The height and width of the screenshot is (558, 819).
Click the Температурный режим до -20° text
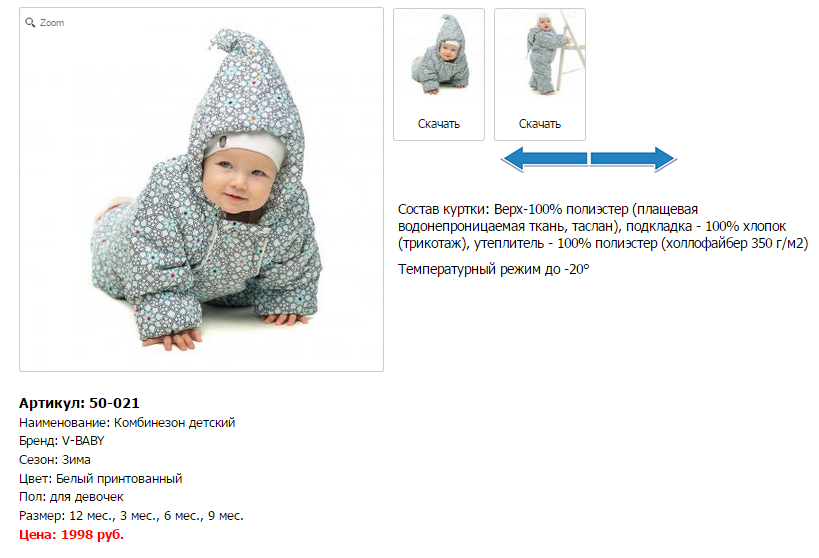click(494, 270)
